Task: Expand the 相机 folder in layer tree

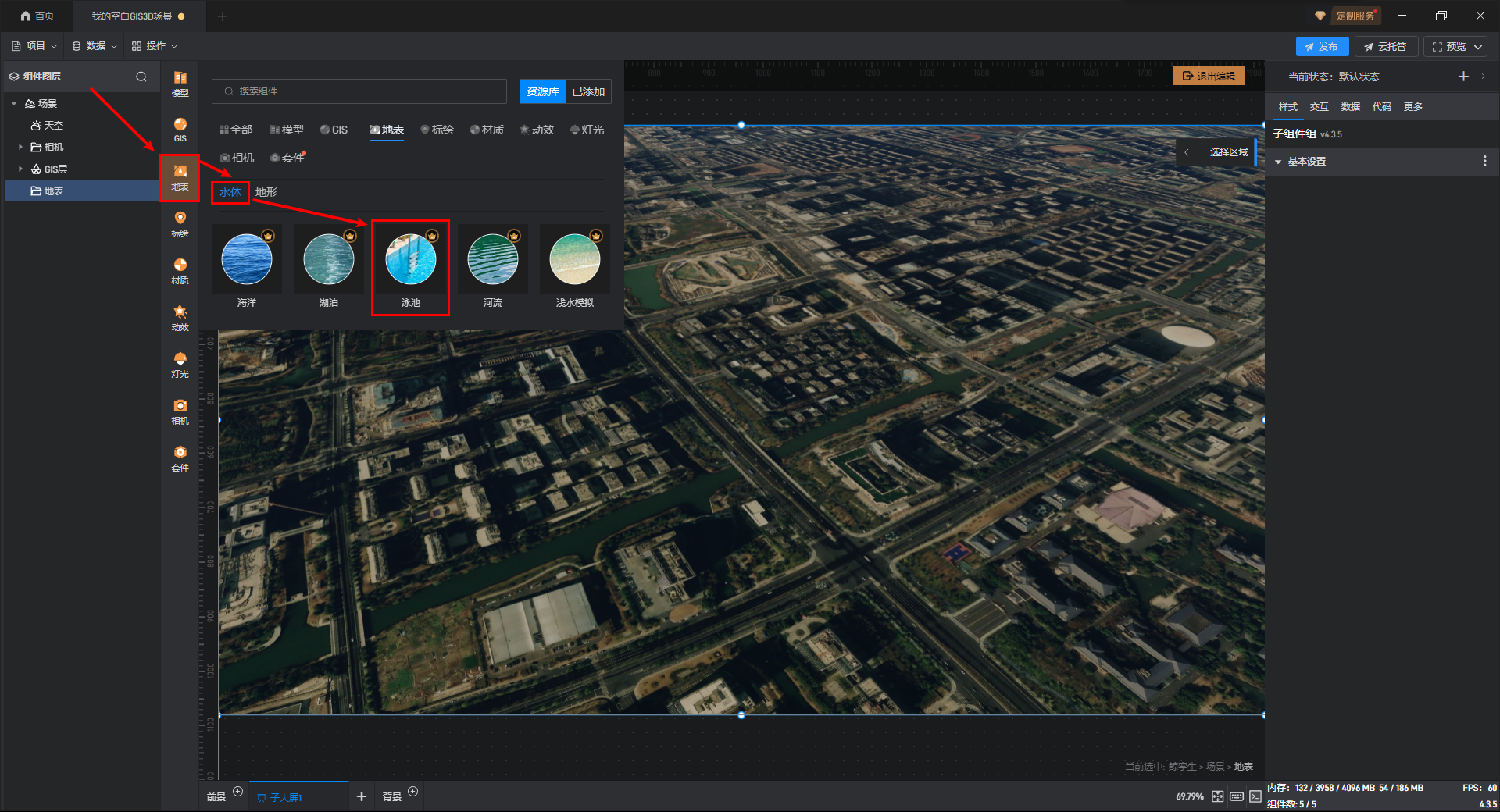Action: click(20, 147)
